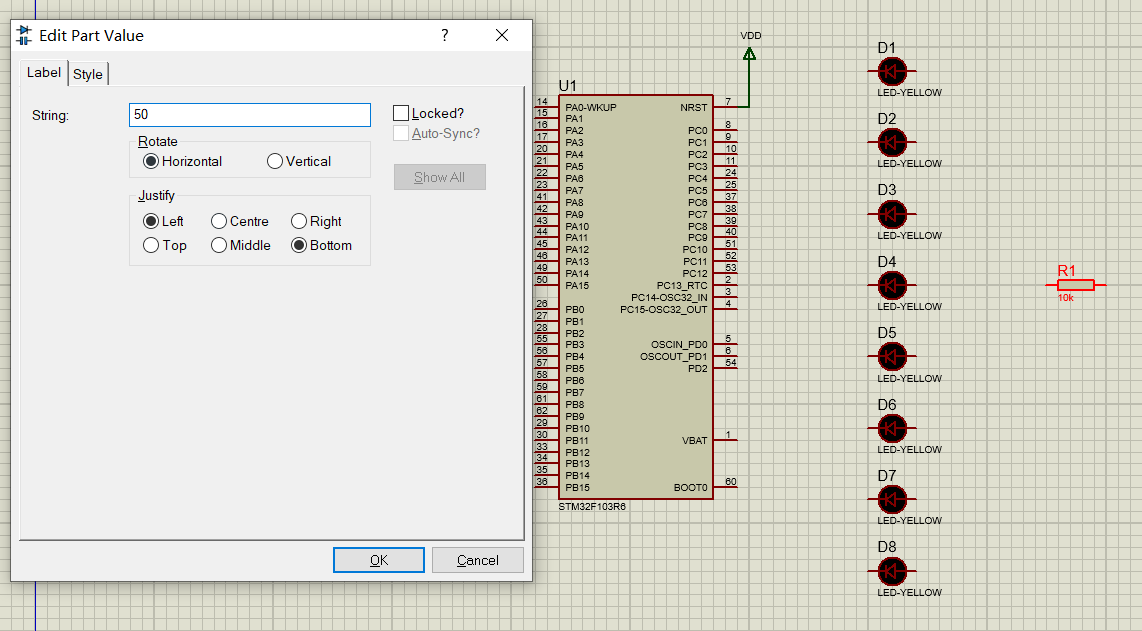Select the D6 yellow LED symbol
This screenshot has height=631, width=1142.
(892, 428)
